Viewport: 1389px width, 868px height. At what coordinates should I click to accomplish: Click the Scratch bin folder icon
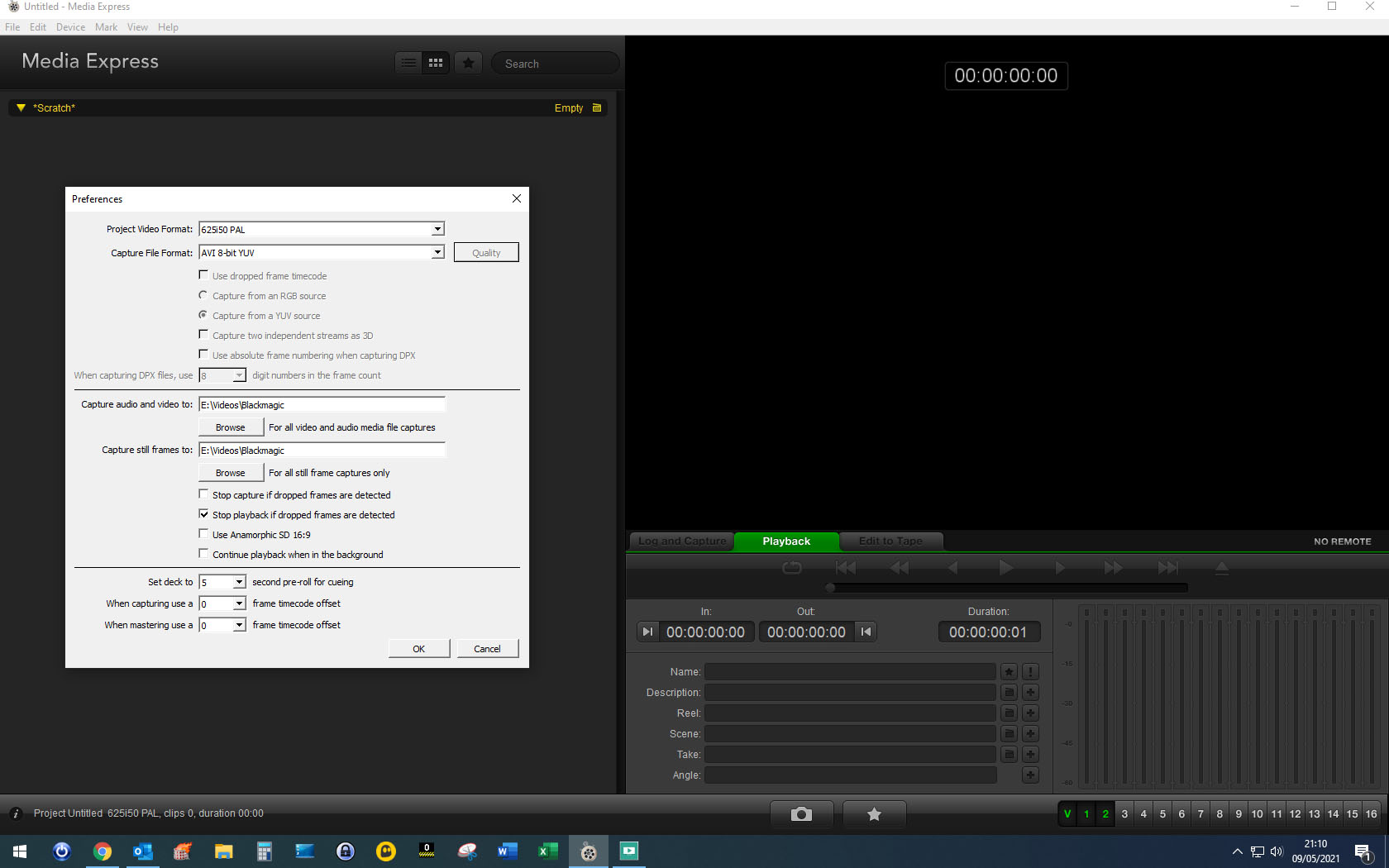(x=597, y=108)
